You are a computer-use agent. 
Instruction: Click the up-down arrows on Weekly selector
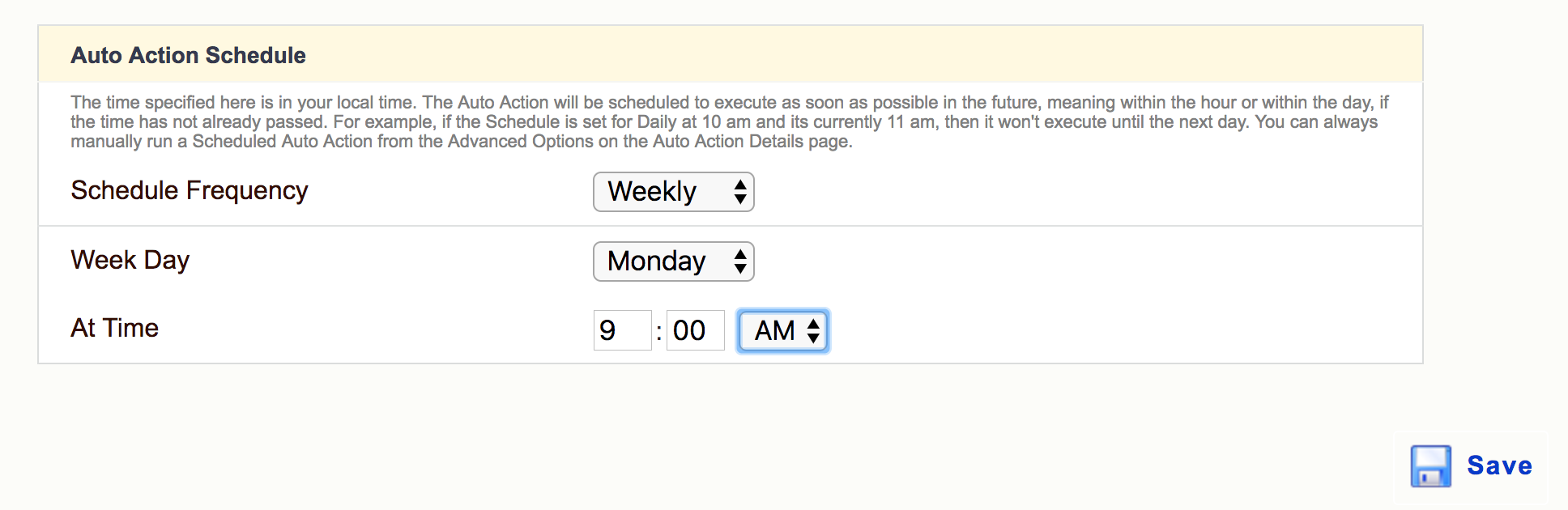[740, 192]
